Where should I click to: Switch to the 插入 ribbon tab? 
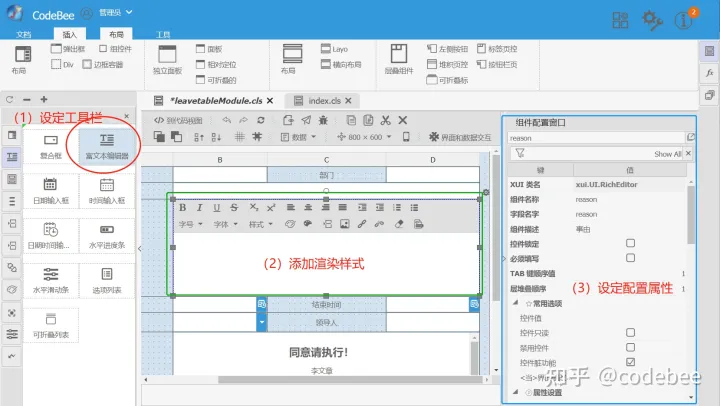[x=69, y=34]
